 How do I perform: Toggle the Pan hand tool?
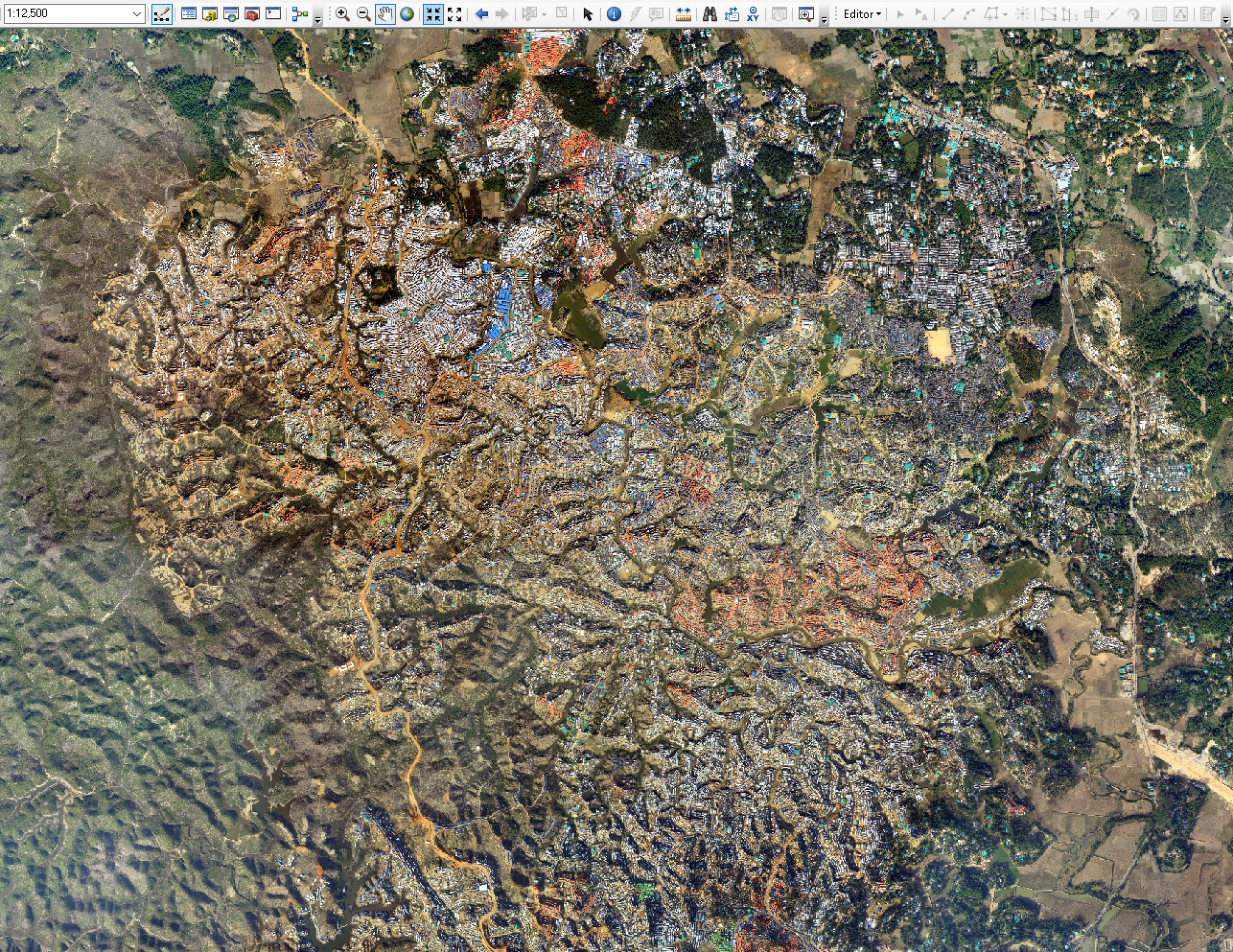point(385,14)
